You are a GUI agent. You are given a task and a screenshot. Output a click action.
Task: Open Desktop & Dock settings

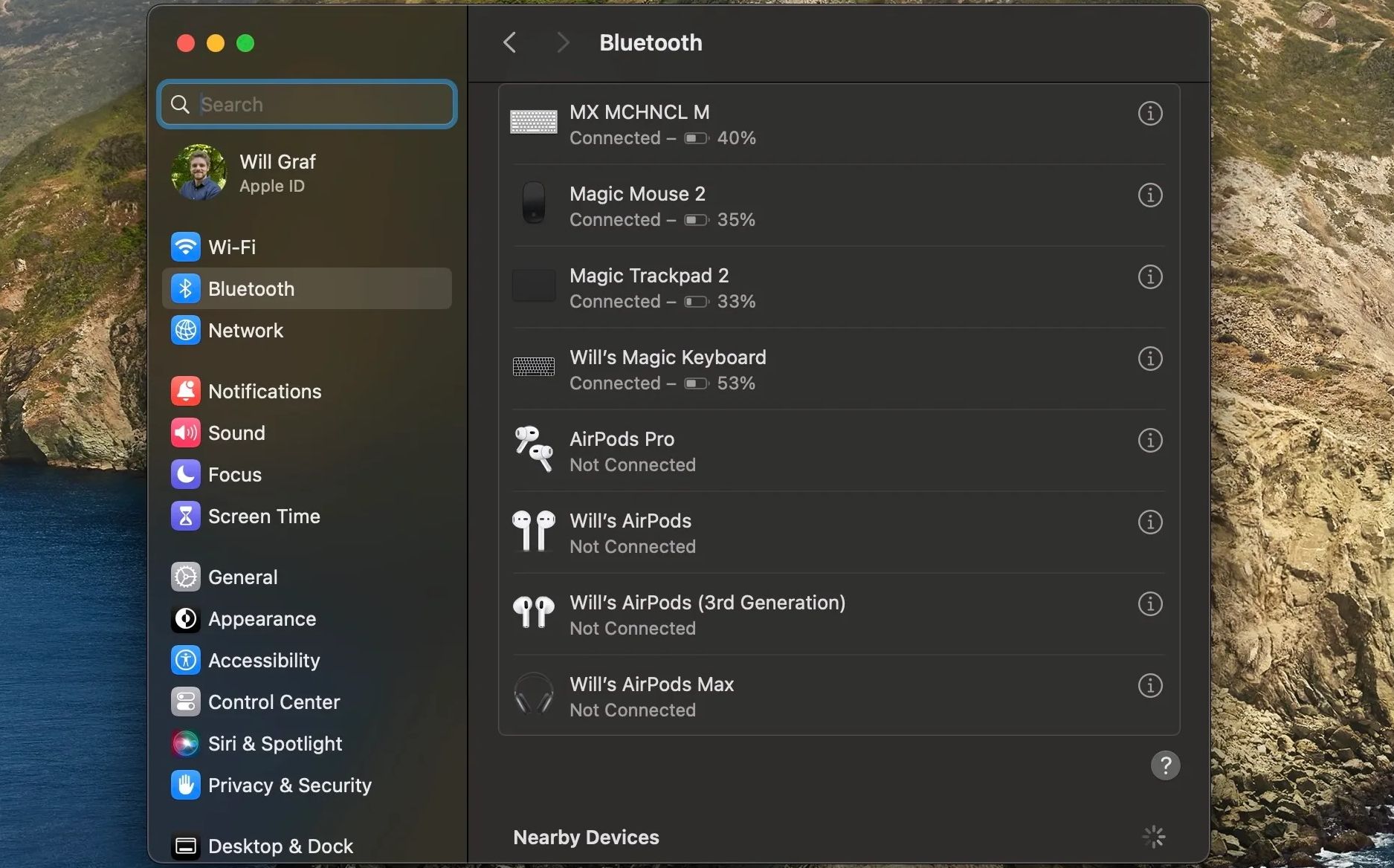pyautogui.click(x=186, y=846)
